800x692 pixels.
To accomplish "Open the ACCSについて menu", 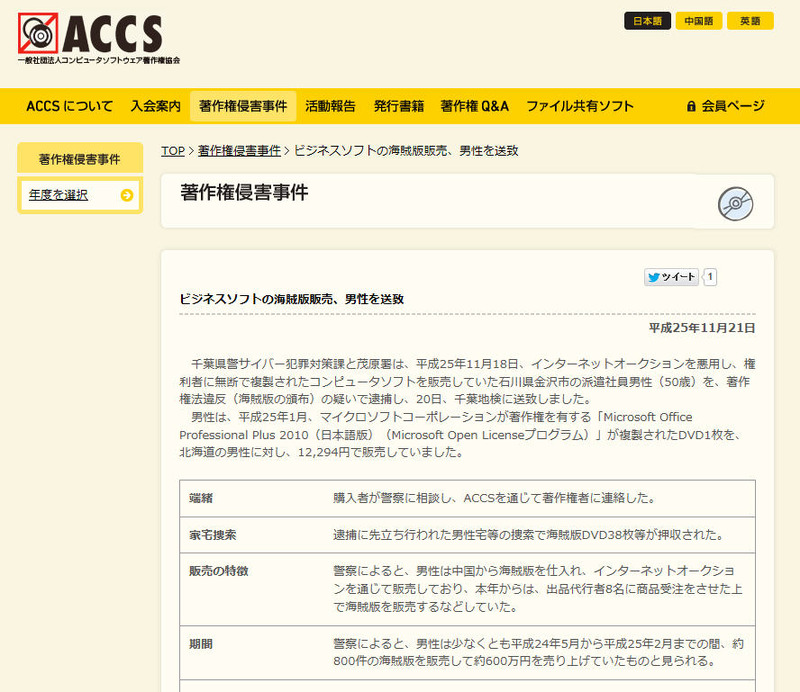I will tap(70, 106).
